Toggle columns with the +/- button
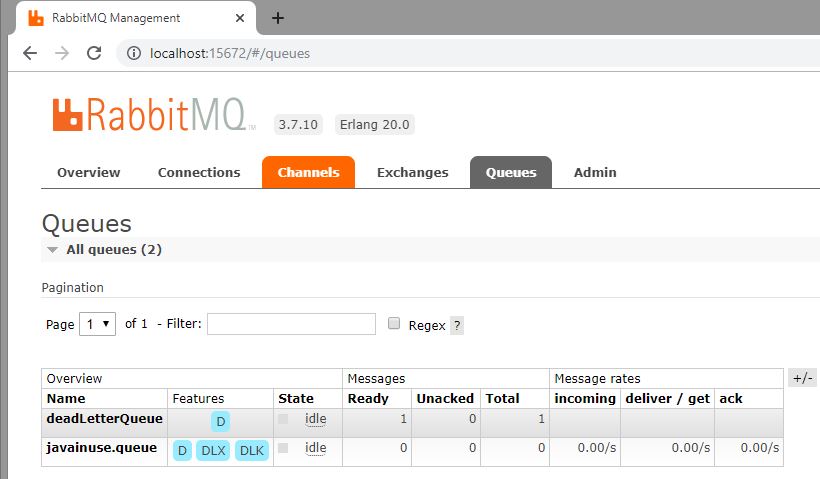The image size is (820, 479). point(803,378)
